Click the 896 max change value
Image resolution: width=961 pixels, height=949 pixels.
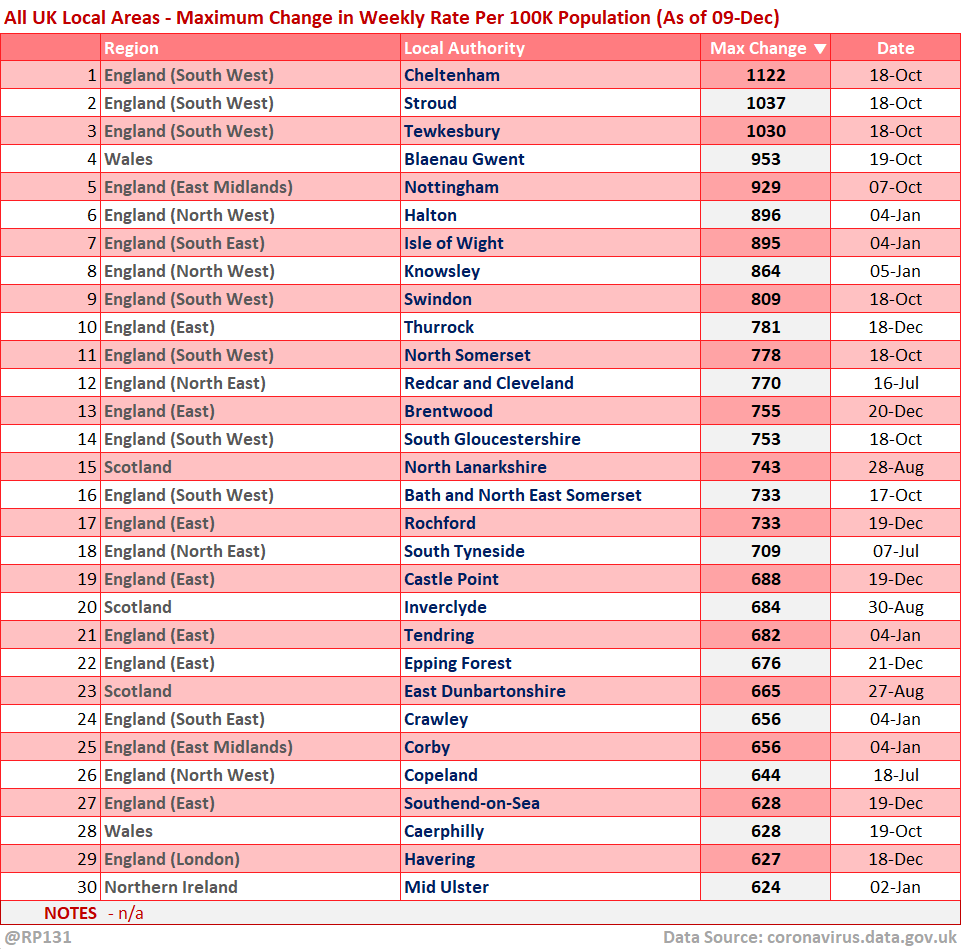765,215
